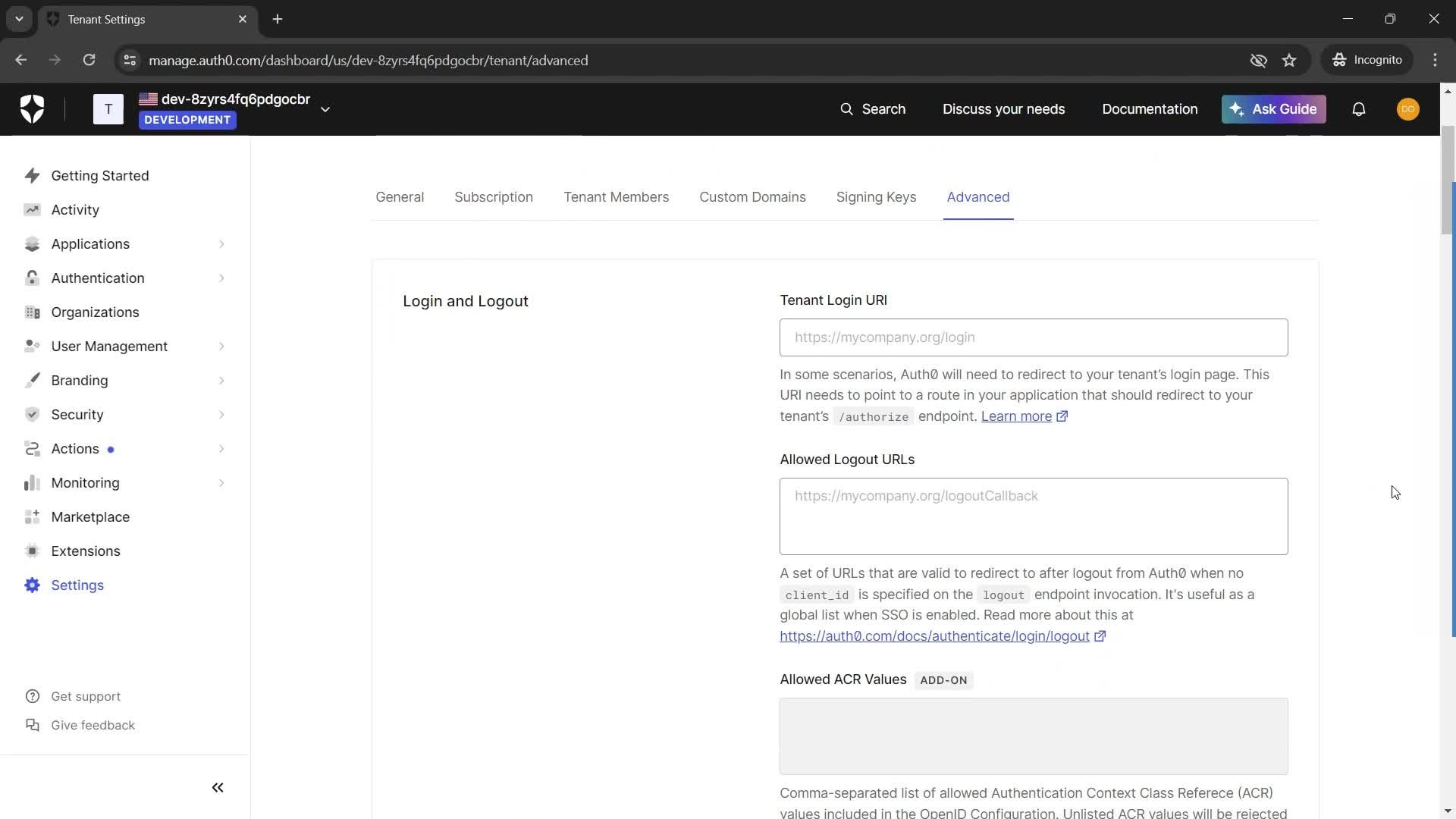Viewport: 1456px width, 819px height.
Task: Reload the page in browser
Action: tap(89, 60)
